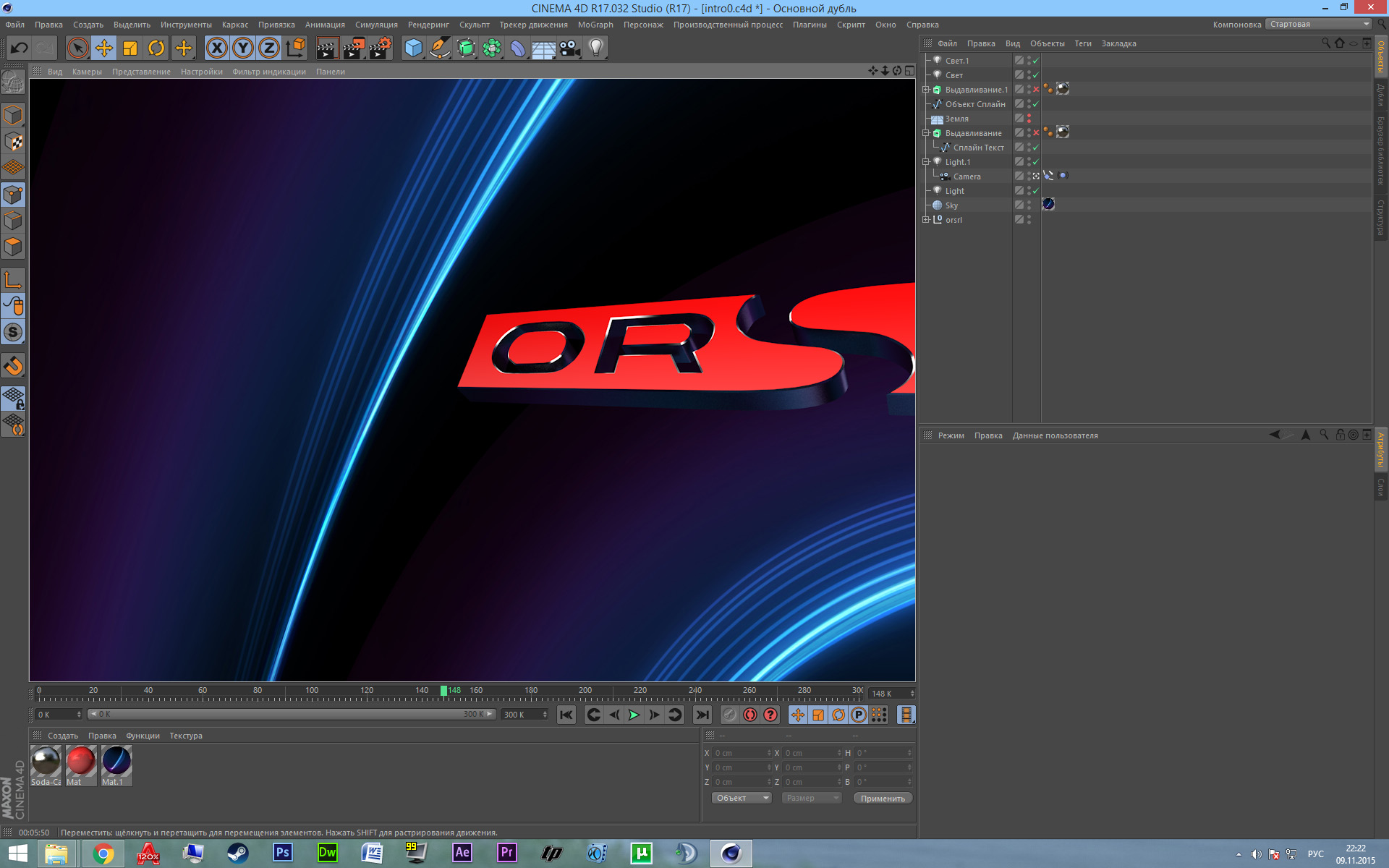Open the Camera object icon in toolbar
1389x868 pixels.
(569, 48)
